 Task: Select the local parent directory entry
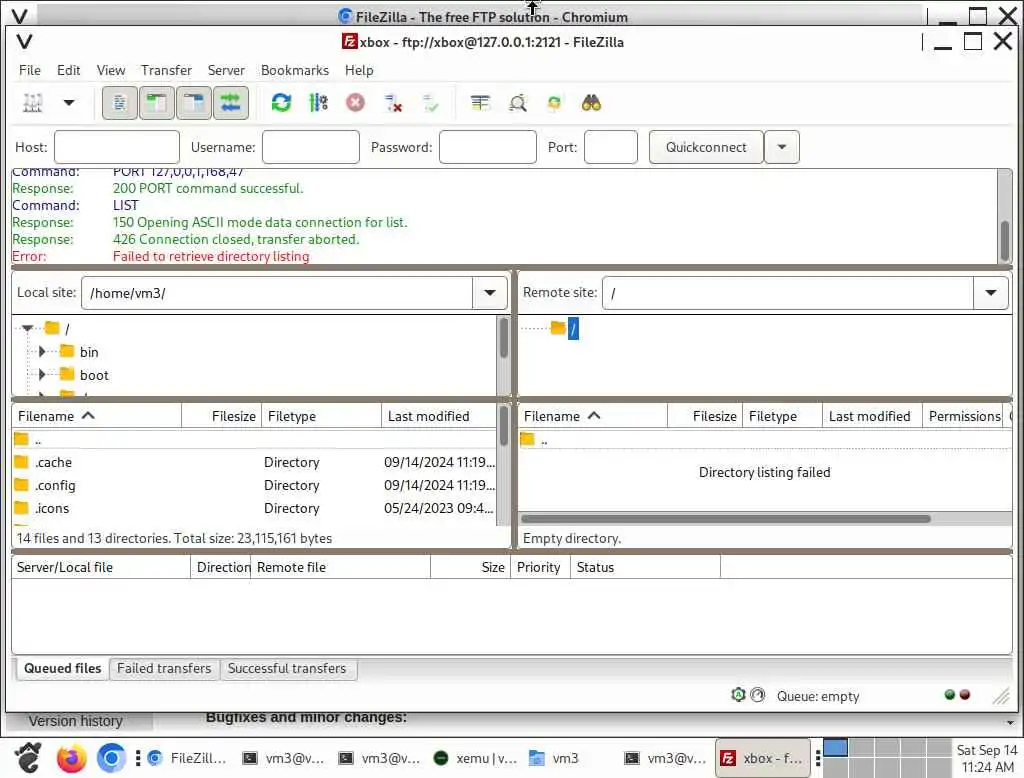click(x=254, y=440)
